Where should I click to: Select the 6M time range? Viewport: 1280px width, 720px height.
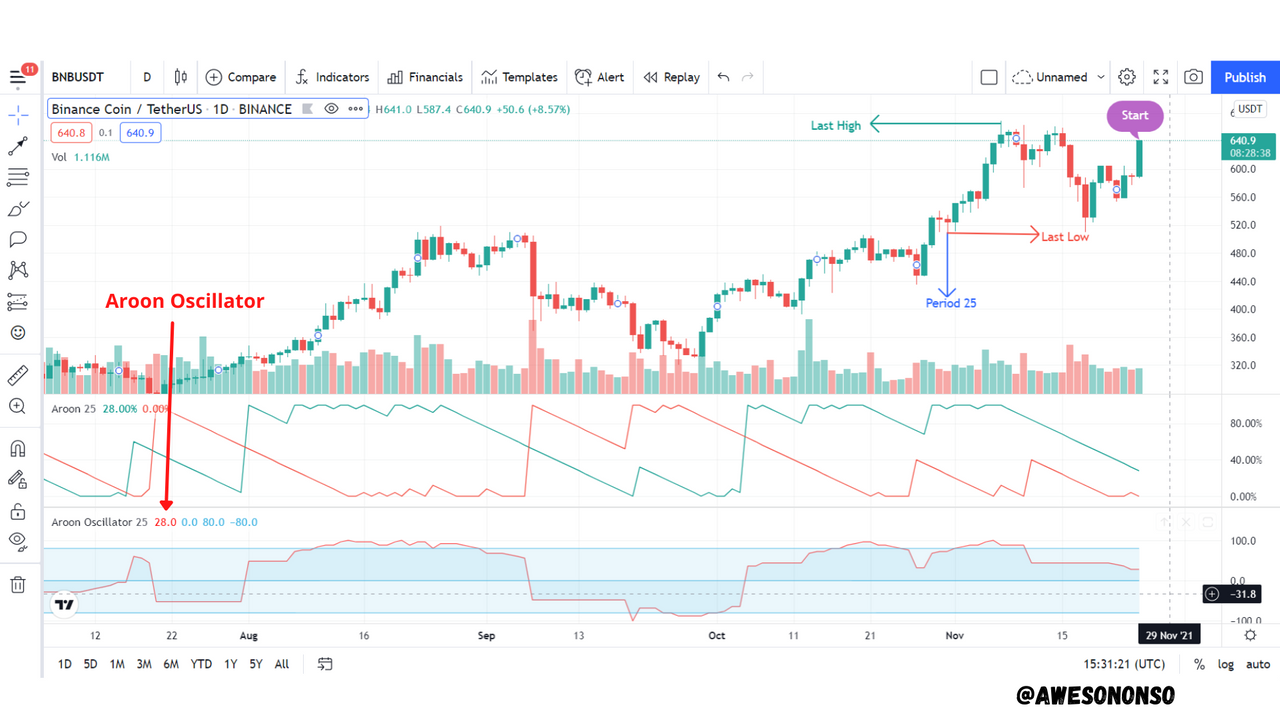[x=171, y=664]
